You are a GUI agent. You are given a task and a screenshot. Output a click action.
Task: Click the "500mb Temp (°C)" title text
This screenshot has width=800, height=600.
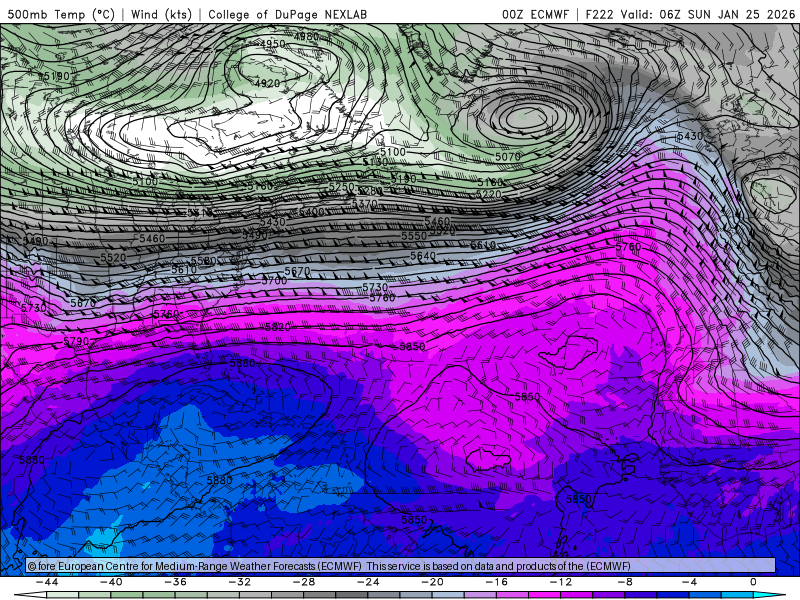[61, 14]
